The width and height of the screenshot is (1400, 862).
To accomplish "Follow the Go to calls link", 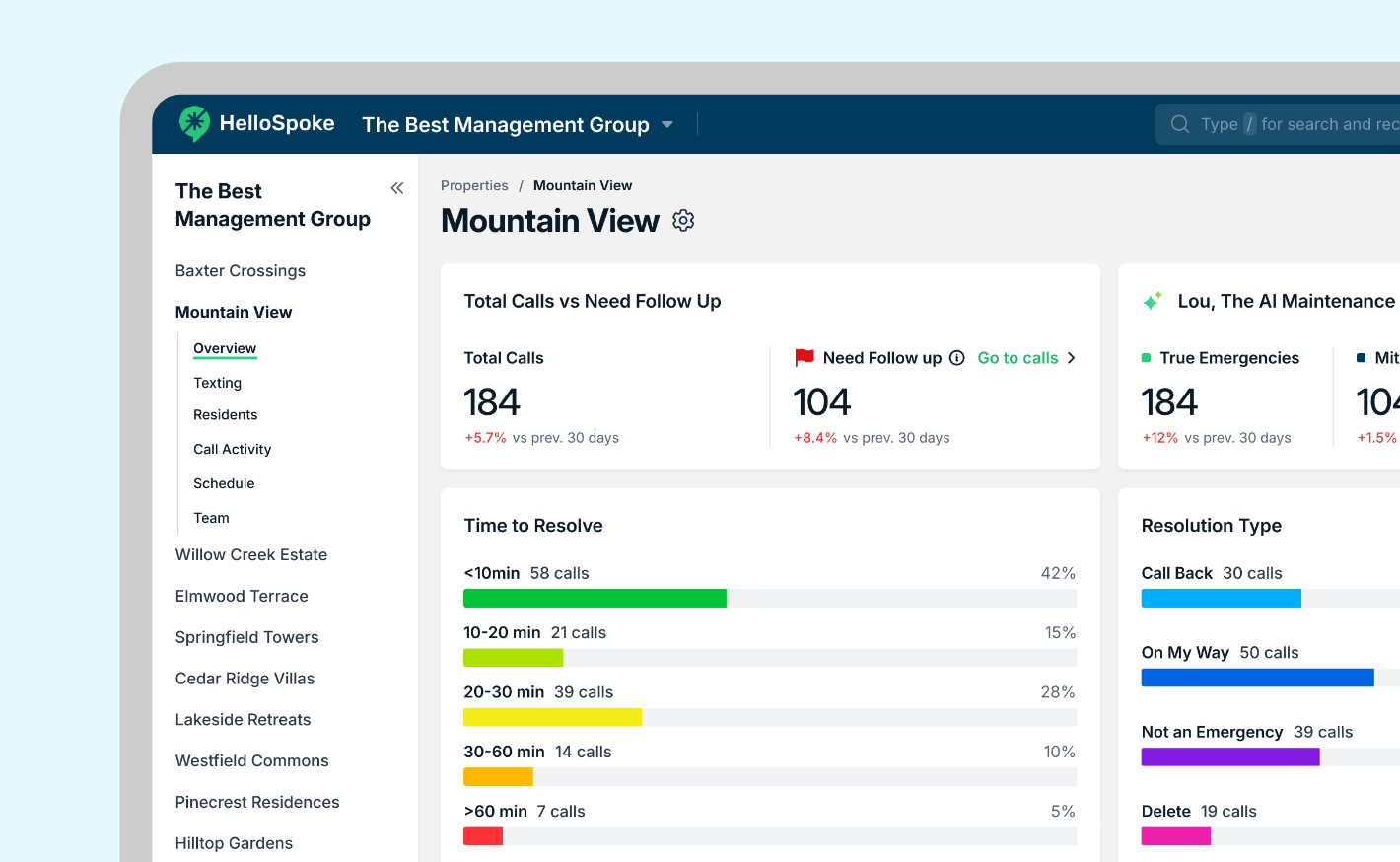I will point(1017,357).
